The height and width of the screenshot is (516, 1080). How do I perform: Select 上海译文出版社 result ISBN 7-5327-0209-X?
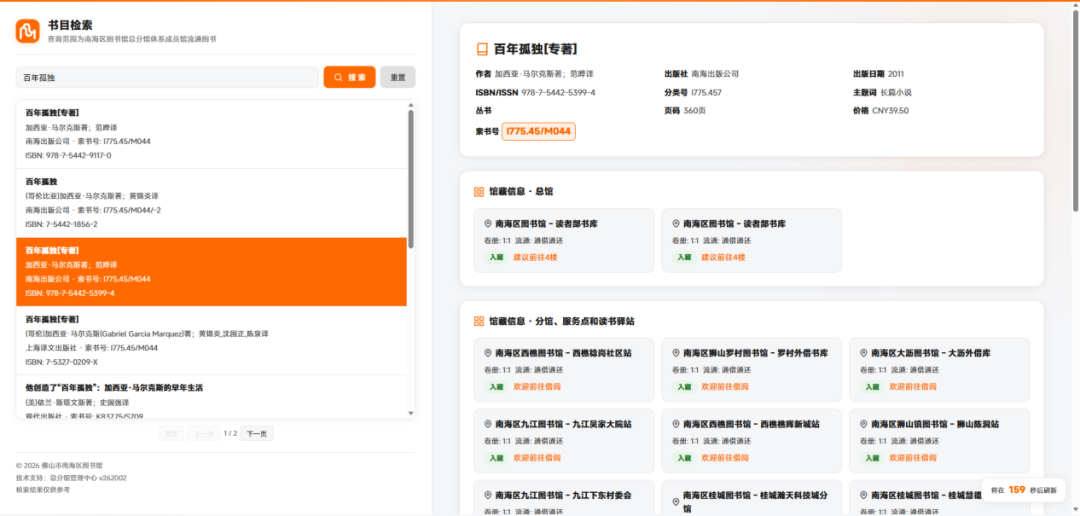coord(211,341)
